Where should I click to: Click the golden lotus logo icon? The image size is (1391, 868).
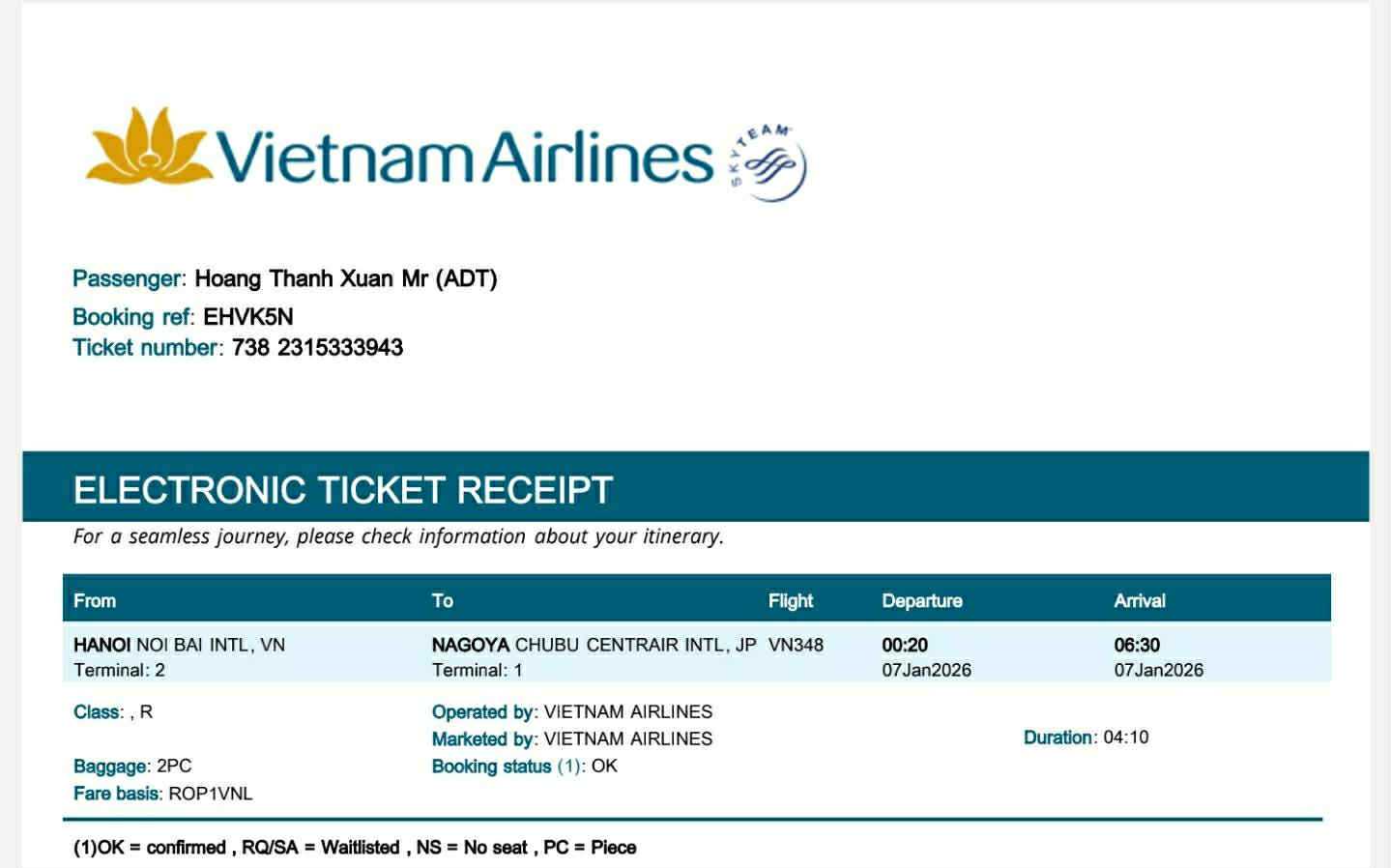tap(148, 145)
